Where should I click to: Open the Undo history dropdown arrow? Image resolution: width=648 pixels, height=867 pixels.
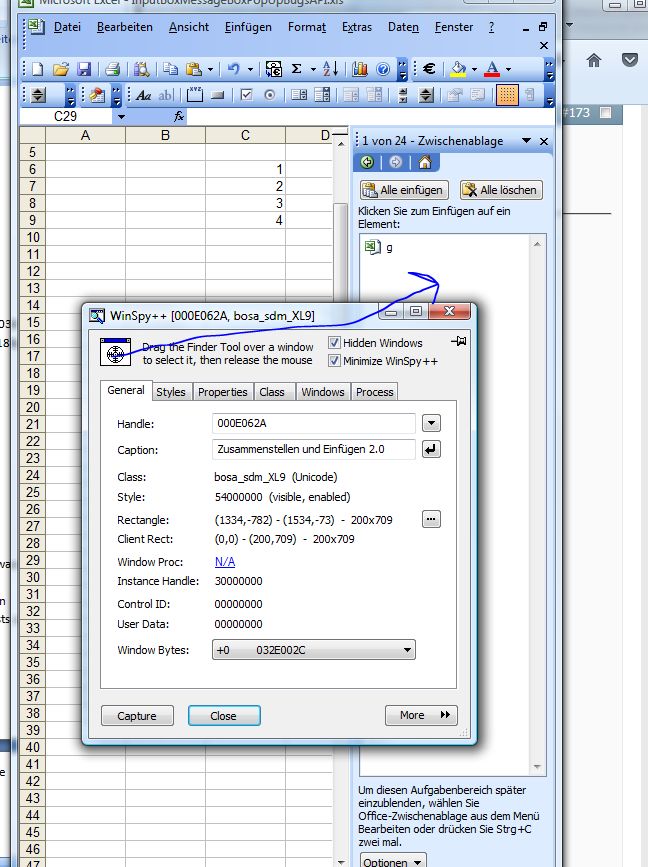click(x=250, y=69)
